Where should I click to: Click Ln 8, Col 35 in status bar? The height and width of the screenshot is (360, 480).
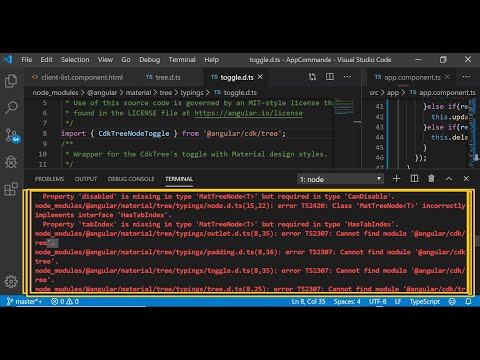pyautogui.click(x=308, y=301)
